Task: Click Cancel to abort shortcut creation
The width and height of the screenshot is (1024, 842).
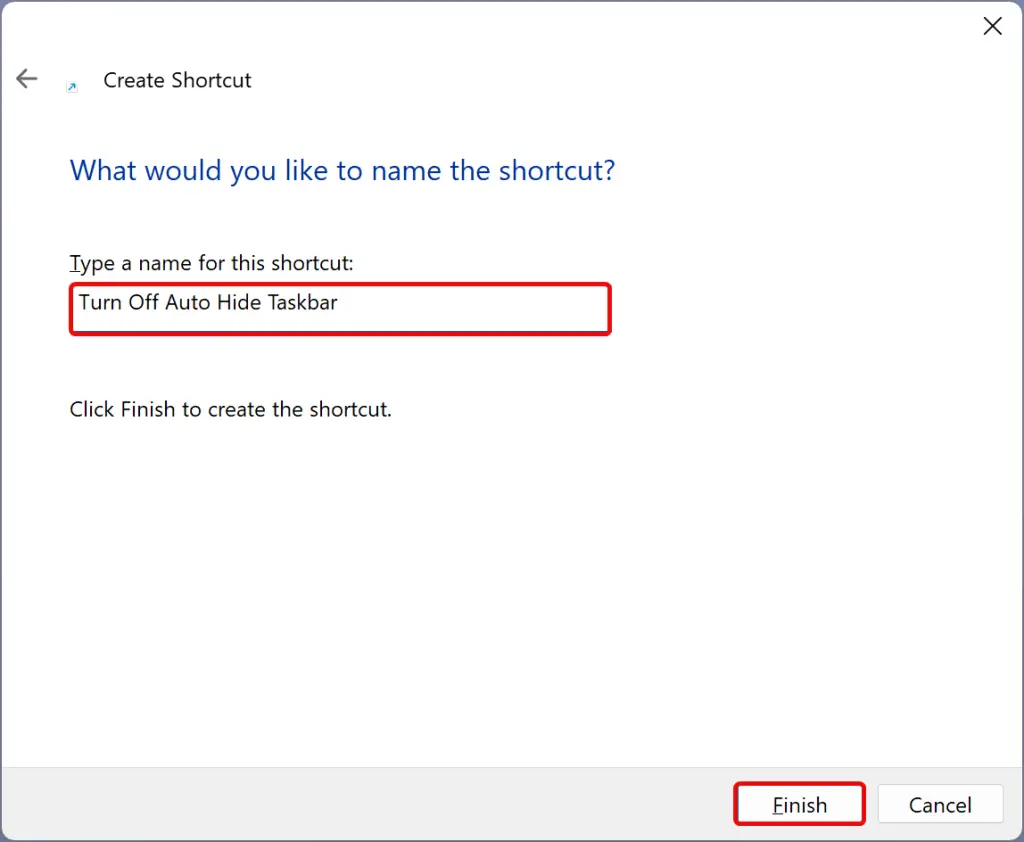Action: (x=939, y=804)
